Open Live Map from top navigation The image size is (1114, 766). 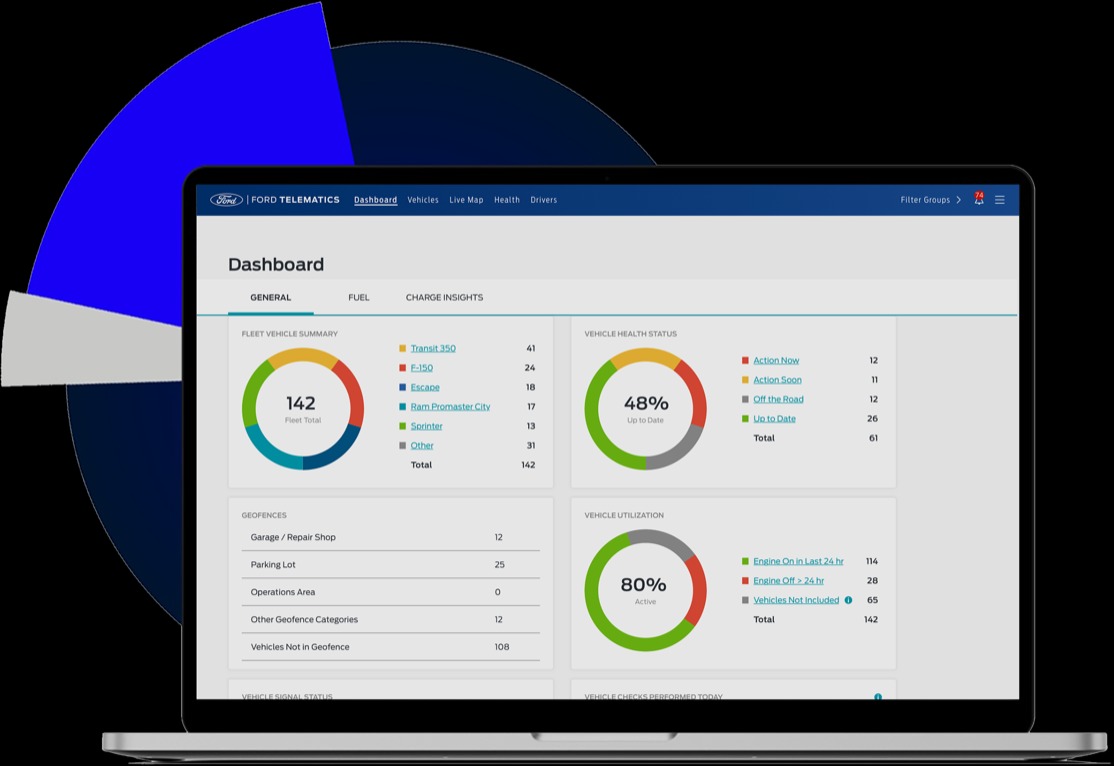pyautogui.click(x=466, y=200)
